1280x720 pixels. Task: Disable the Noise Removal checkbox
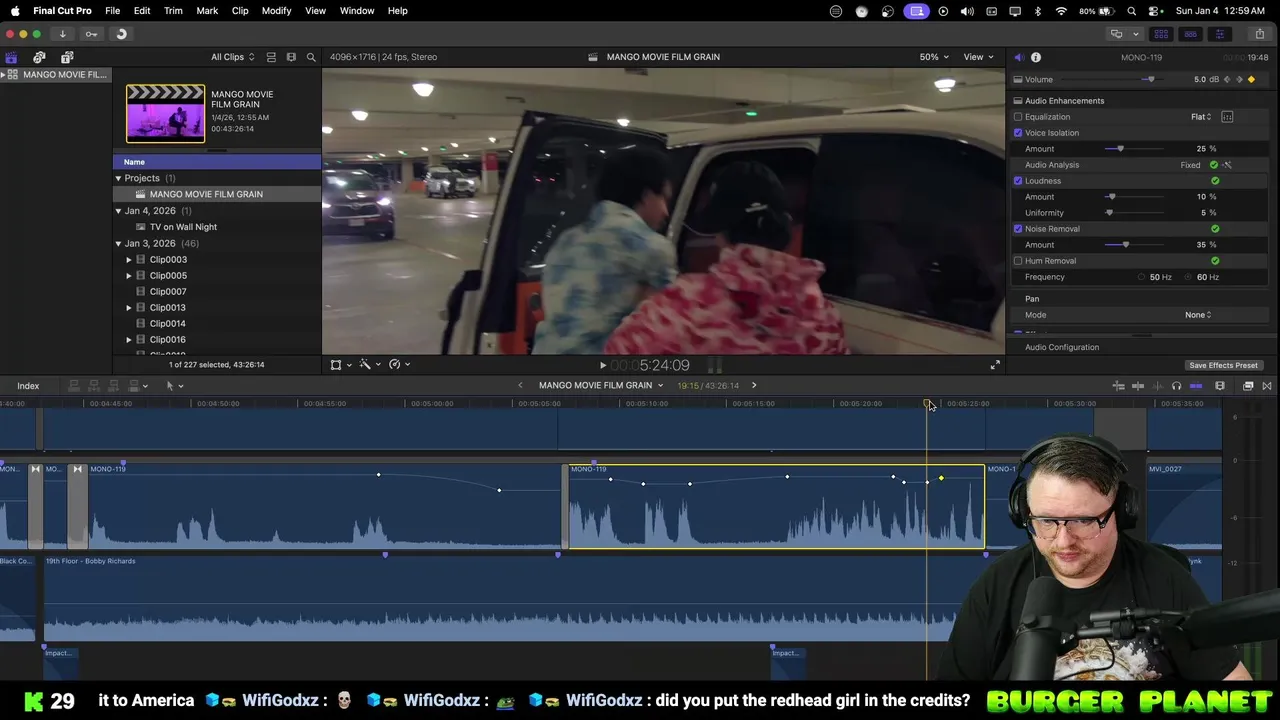point(1018,229)
